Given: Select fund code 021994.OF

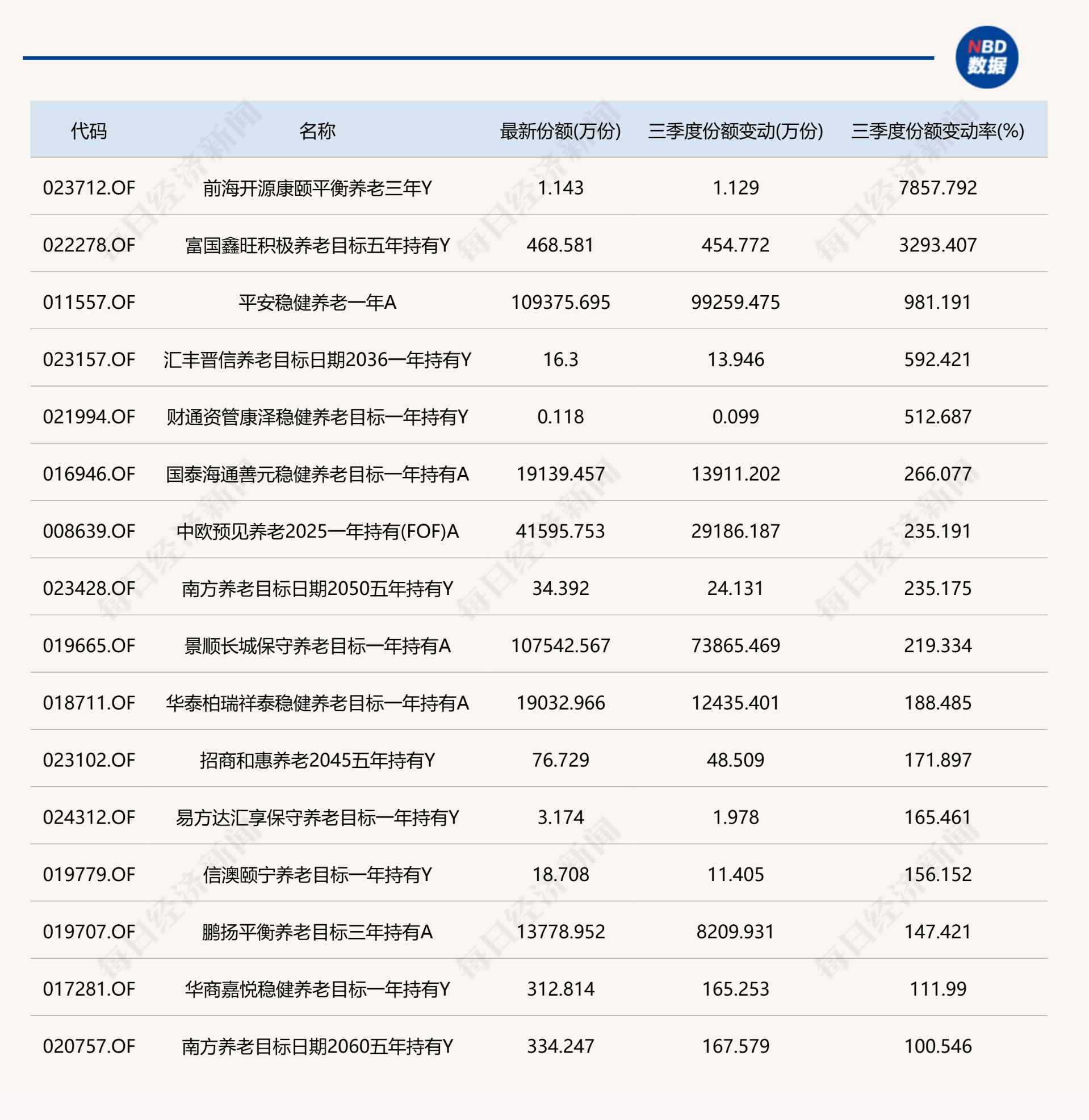Looking at the screenshot, I should tap(89, 416).
